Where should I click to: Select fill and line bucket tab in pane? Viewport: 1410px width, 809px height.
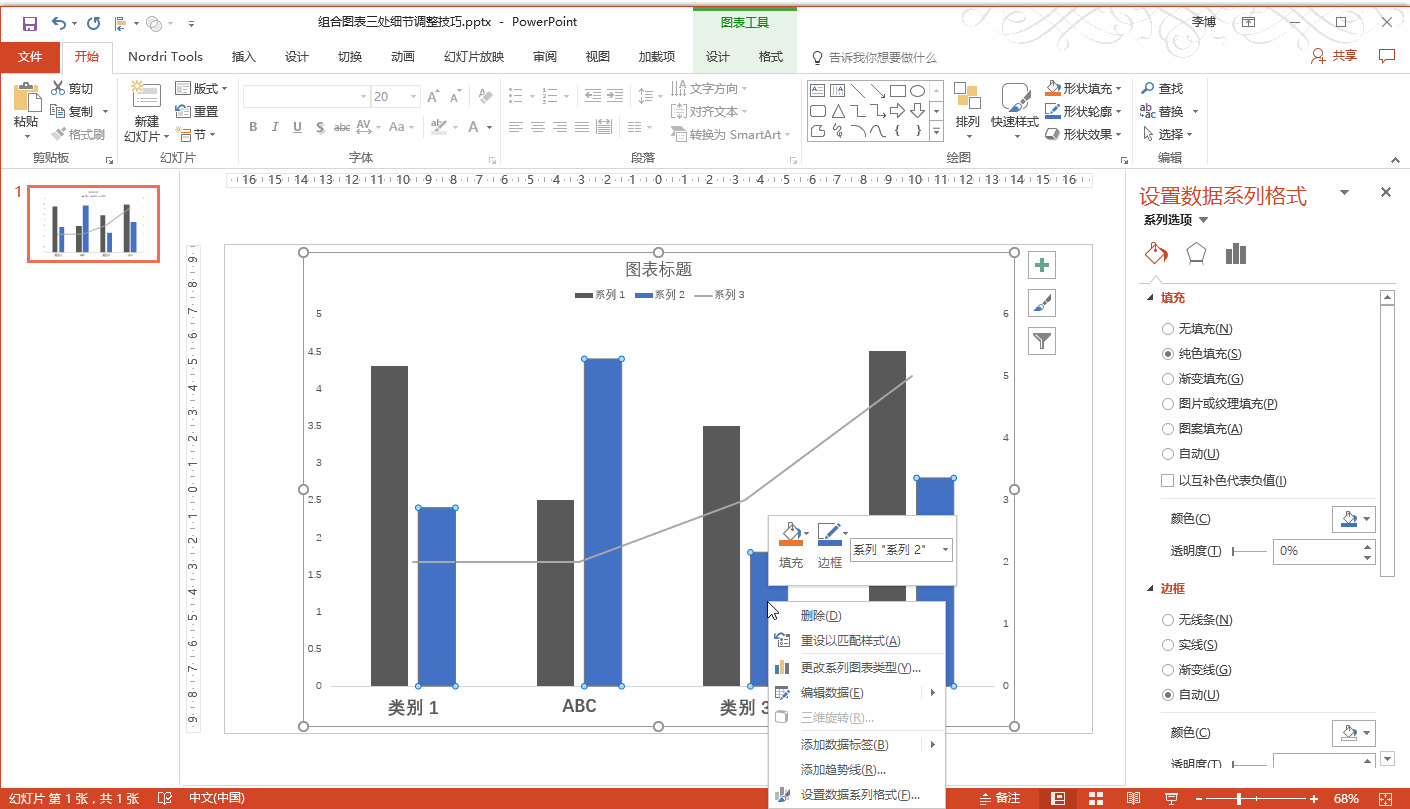coord(1156,253)
